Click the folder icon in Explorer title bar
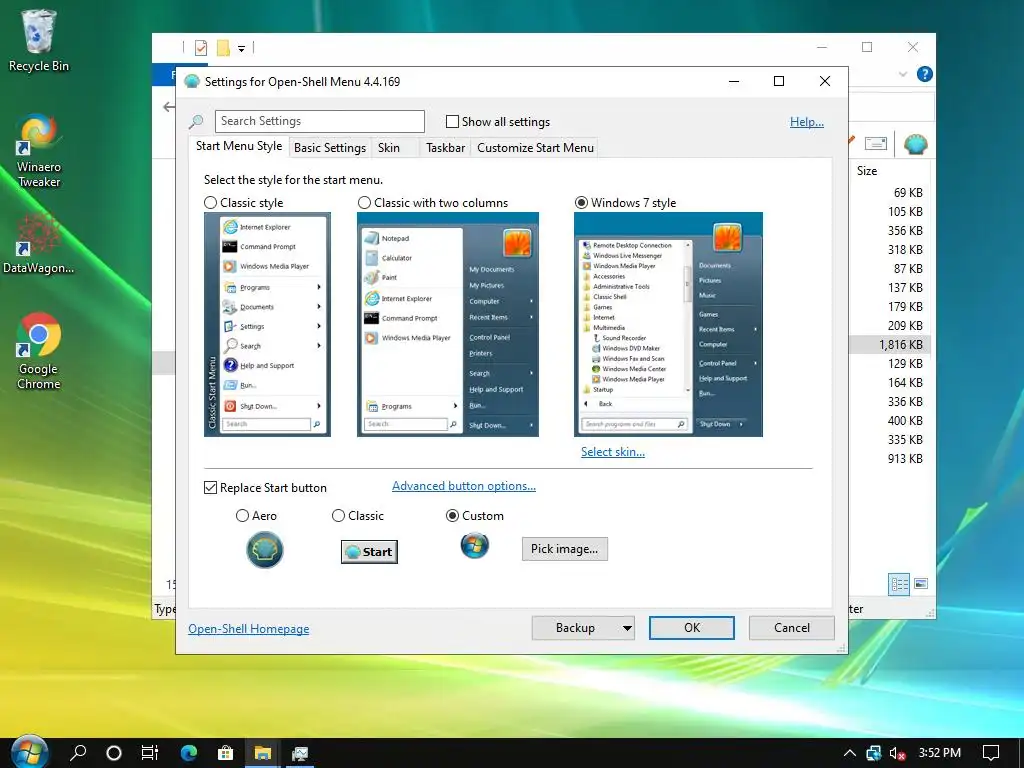 223,48
